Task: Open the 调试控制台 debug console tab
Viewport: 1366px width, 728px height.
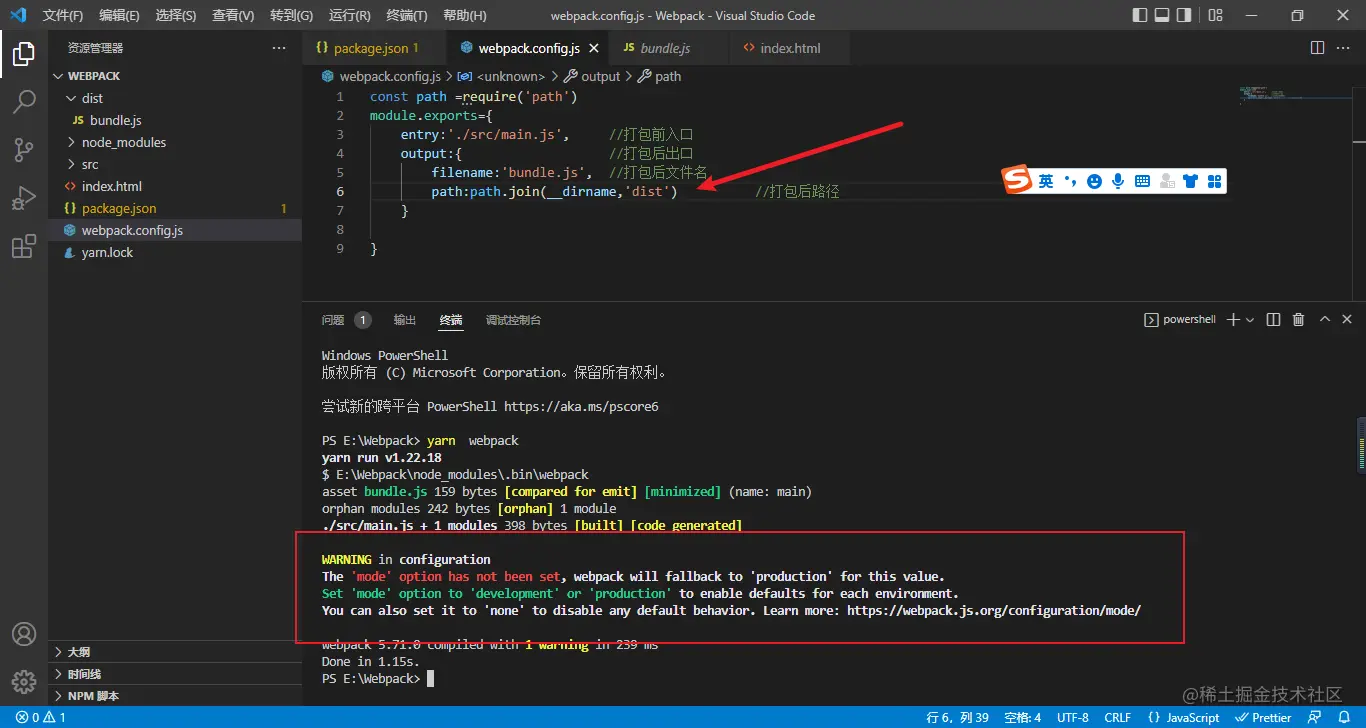Action: [514, 320]
